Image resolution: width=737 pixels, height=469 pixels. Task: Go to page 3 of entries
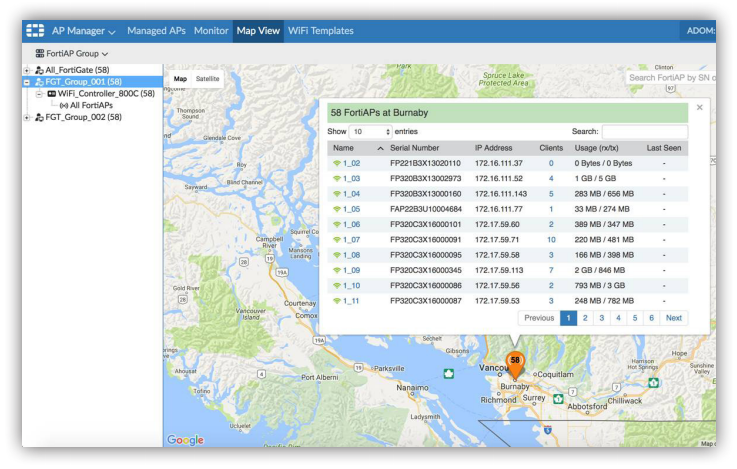coord(602,318)
